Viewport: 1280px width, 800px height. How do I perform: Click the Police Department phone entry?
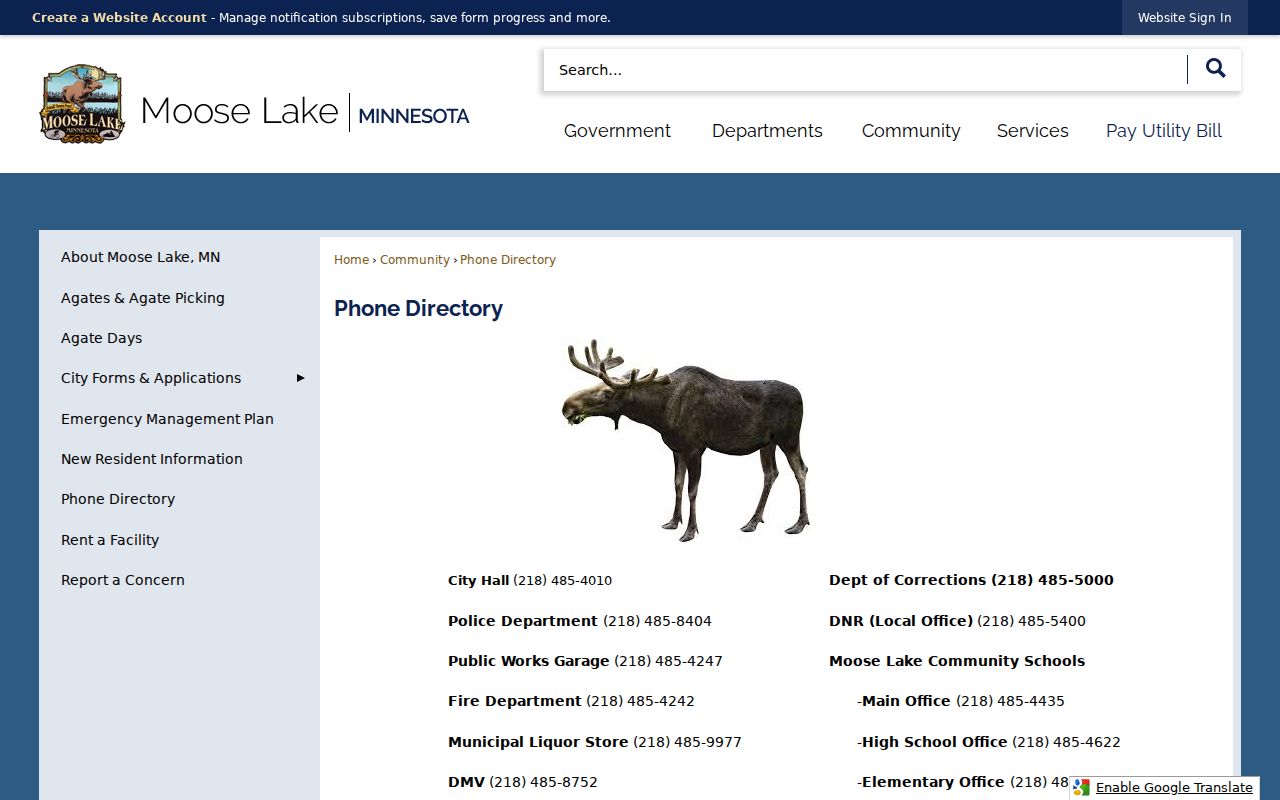point(580,621)
